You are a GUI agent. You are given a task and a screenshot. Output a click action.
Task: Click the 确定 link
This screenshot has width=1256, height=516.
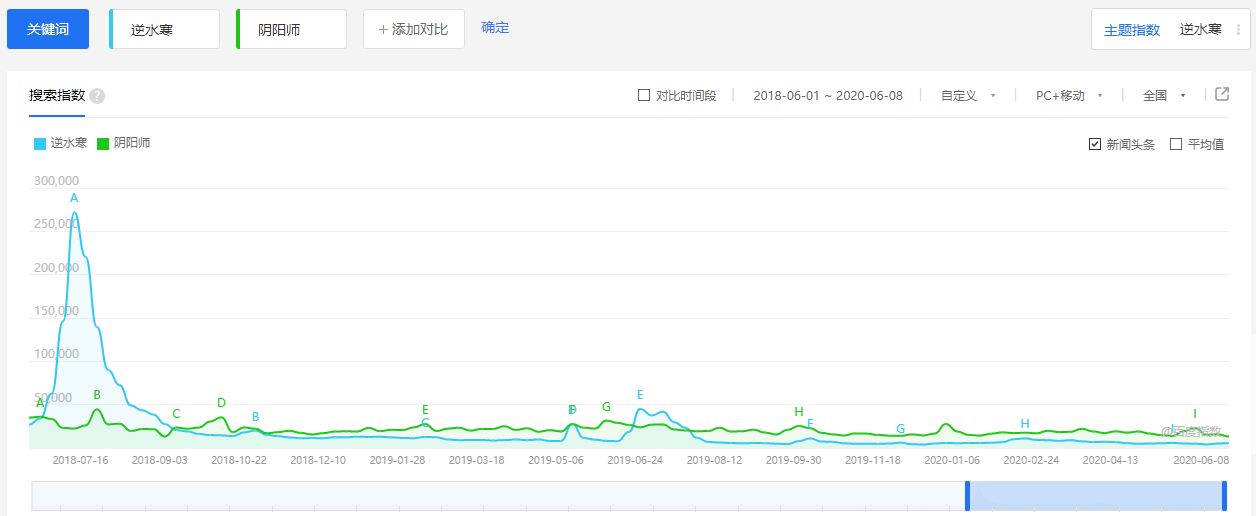(495, 28)
